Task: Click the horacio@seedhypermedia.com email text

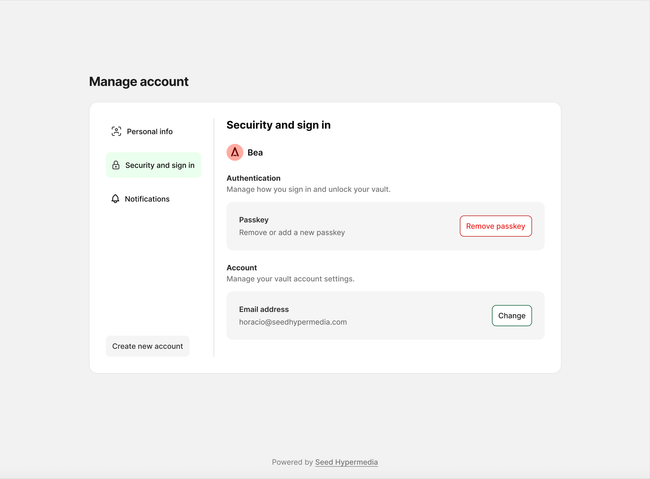Action: point(293,322)
